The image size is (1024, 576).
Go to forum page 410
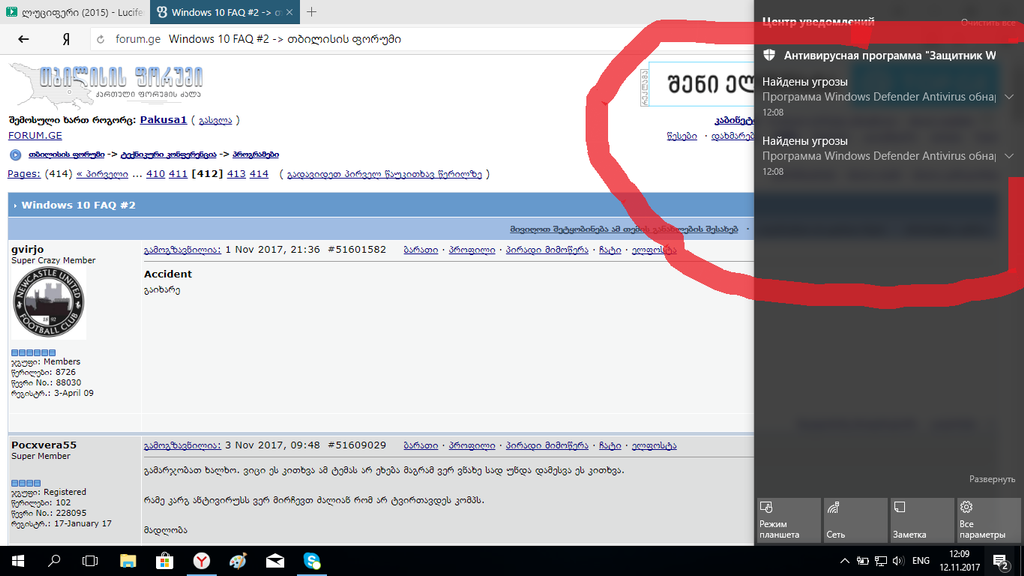click(155, 174)
